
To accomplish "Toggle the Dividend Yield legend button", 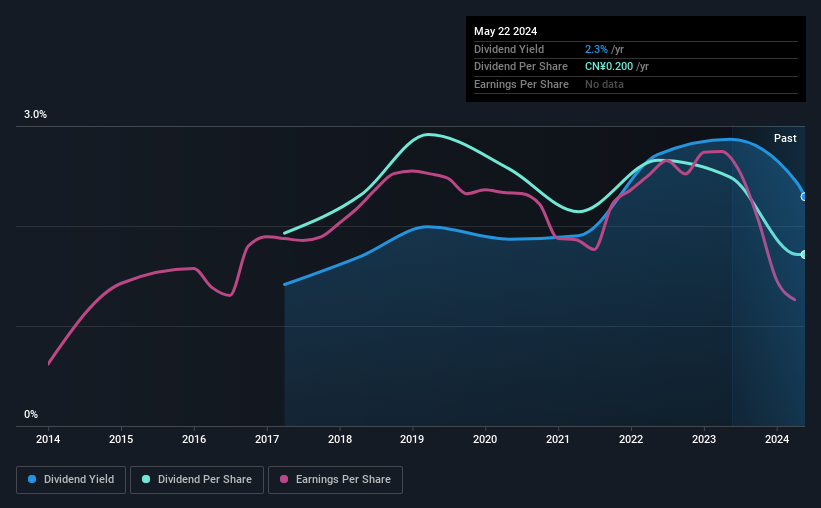I will 71,480.
